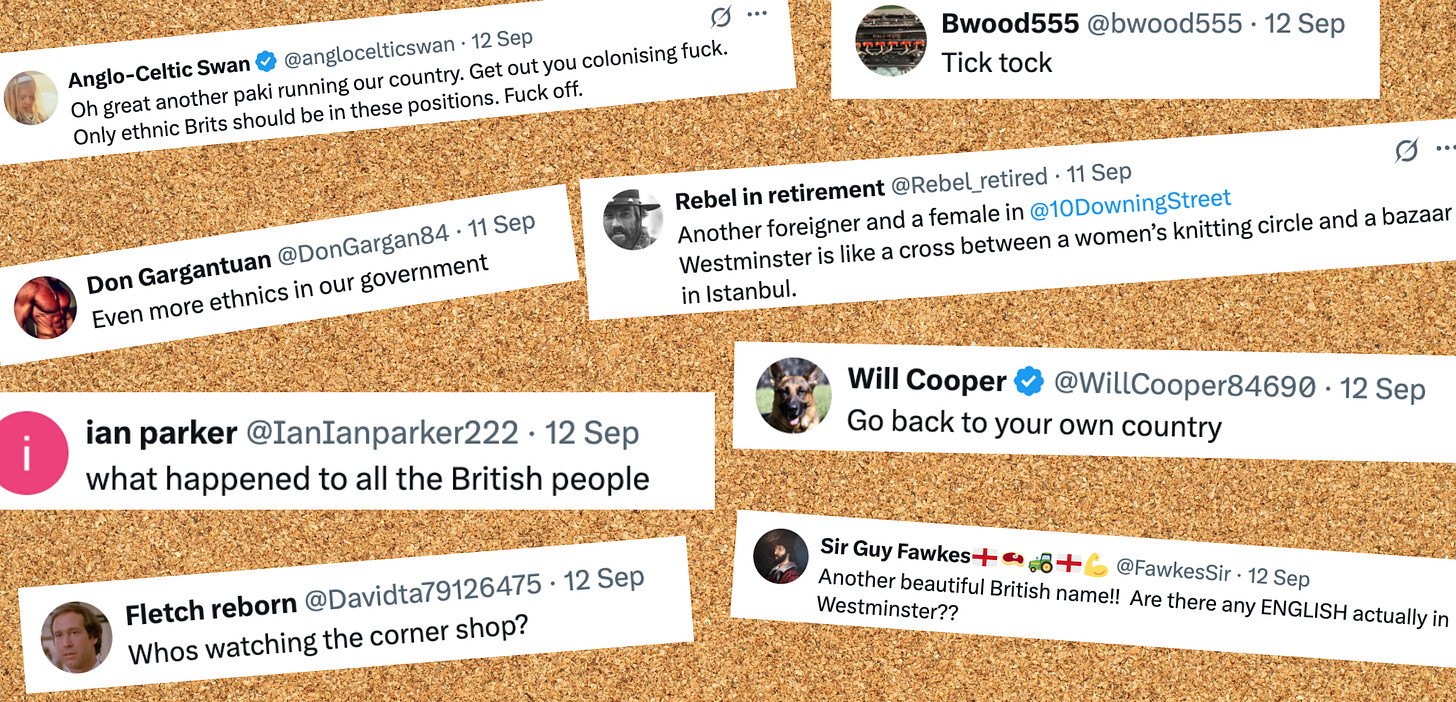Click the Rebel in retirement cowboy hat avatar
The width and height of the screenshot is (1456, 702).
pos(633,219)
